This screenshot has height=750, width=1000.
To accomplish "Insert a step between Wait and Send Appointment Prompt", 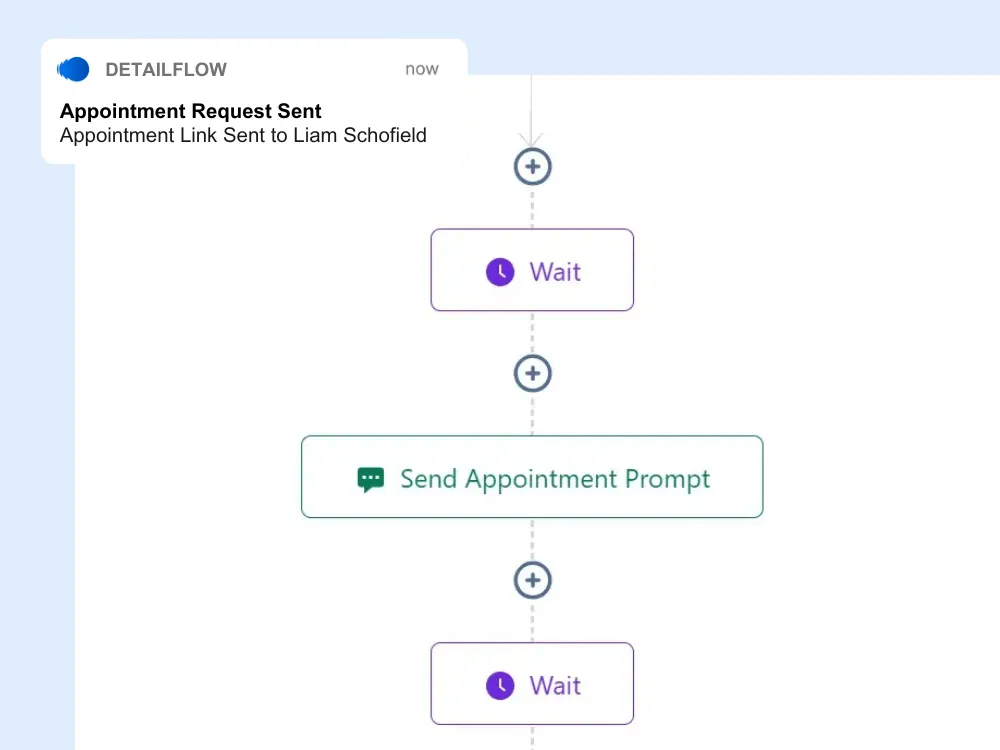I will pyautogui.click(x=533, y=373).
